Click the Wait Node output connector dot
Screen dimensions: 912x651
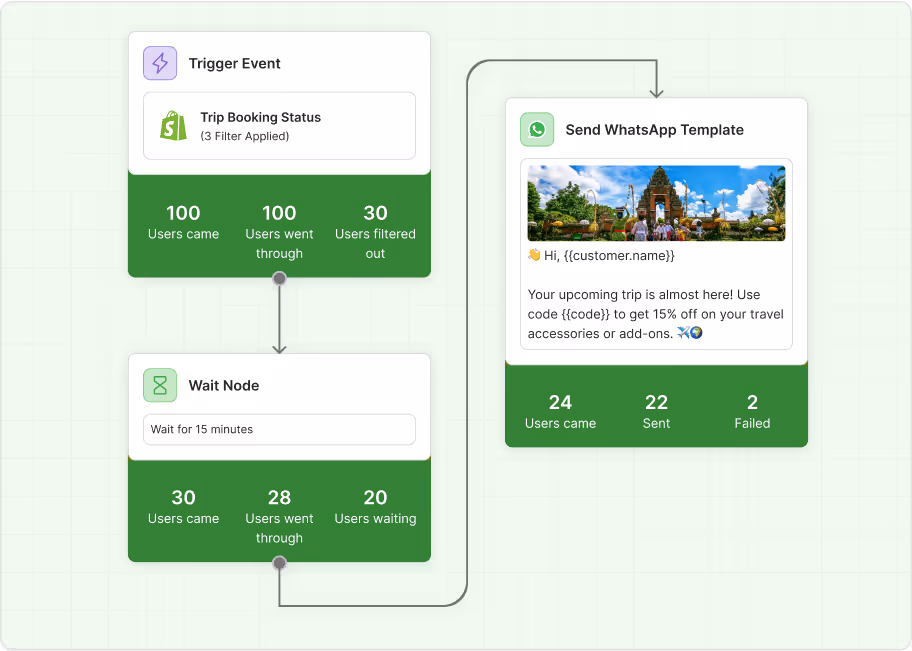point(279,563)
